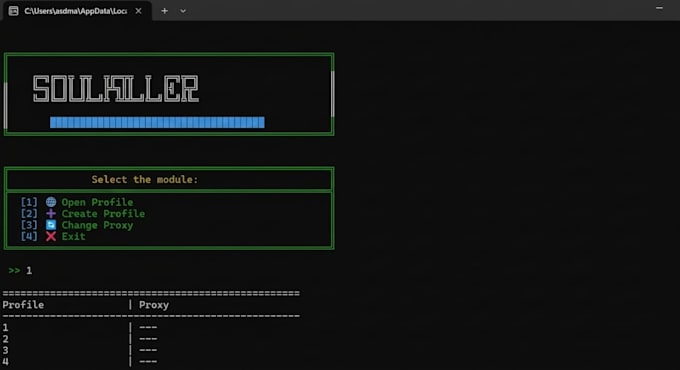Click the 'Open Profile' menu text
The width and height of the screenshot is (680, 370).
pyautogui.click(x=97, y=202)
